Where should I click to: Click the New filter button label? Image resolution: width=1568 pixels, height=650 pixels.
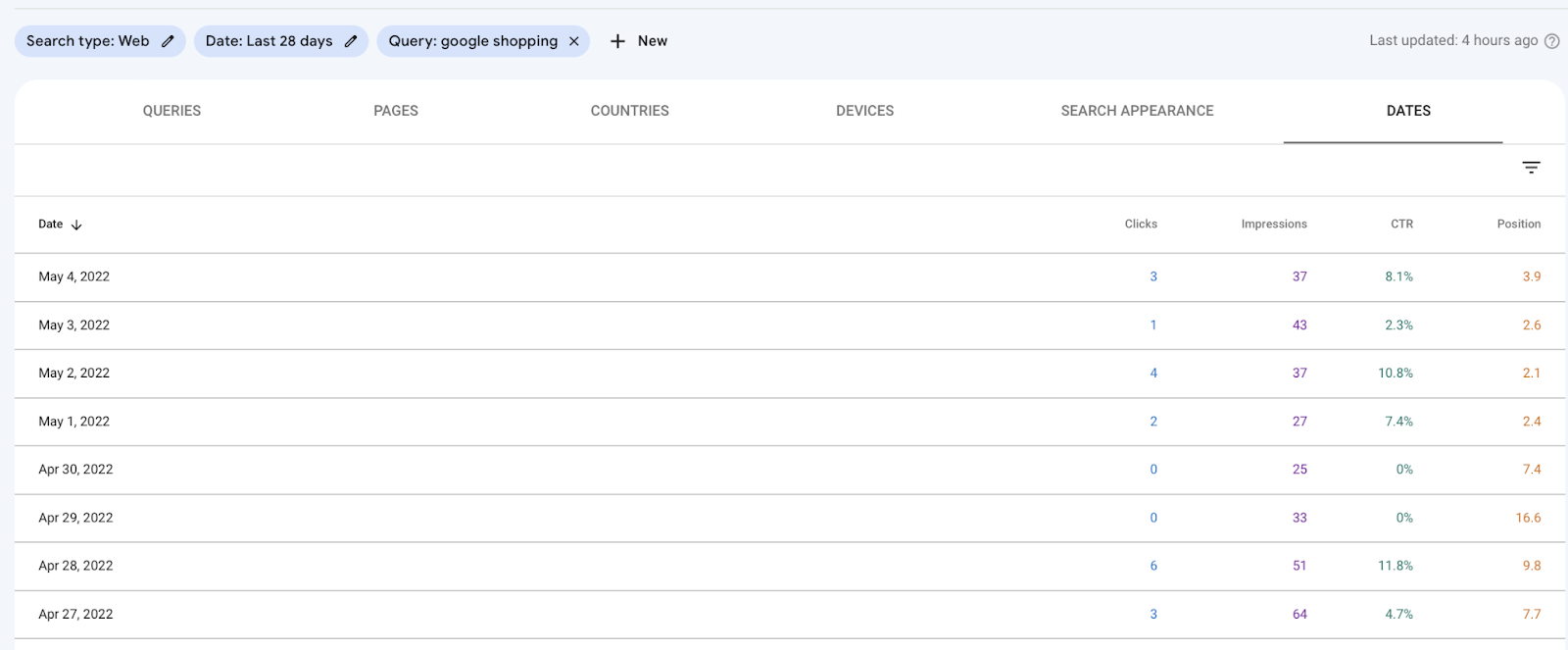pos(653,41)
